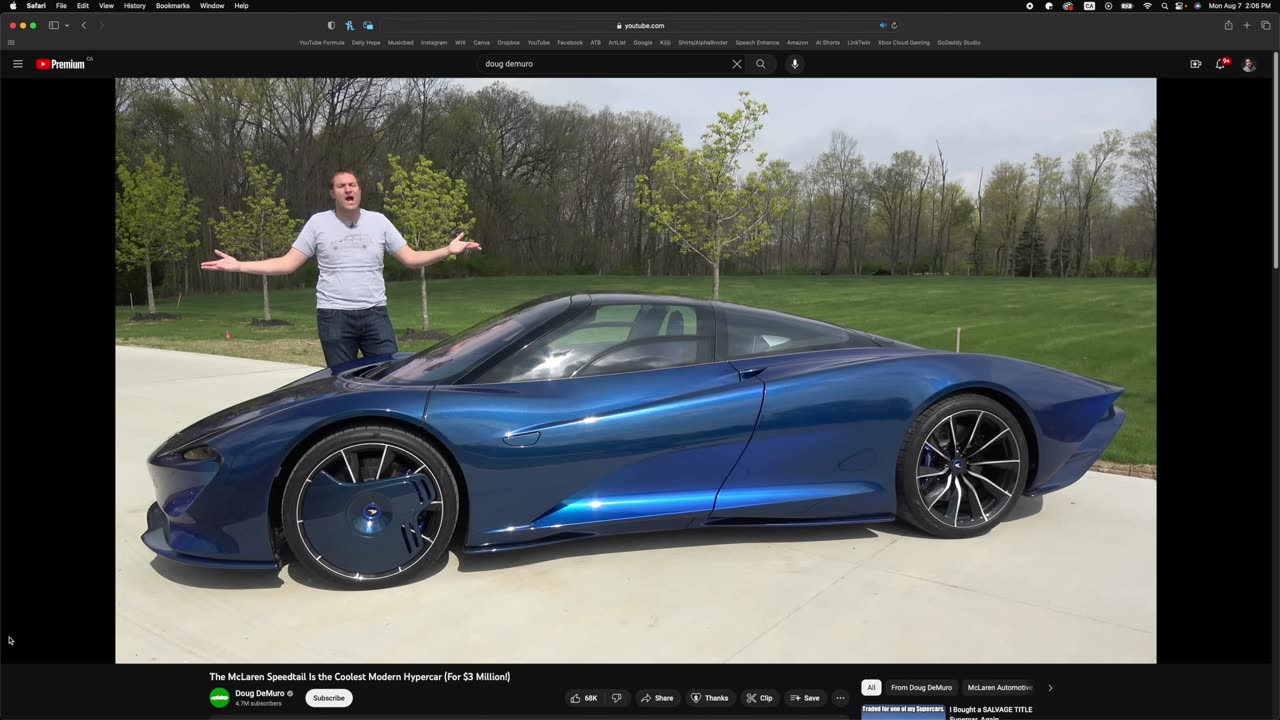Screen dimensions: 1280x720
Task: Open the Create video camera icon
Action: click(x=1195, y=64)
